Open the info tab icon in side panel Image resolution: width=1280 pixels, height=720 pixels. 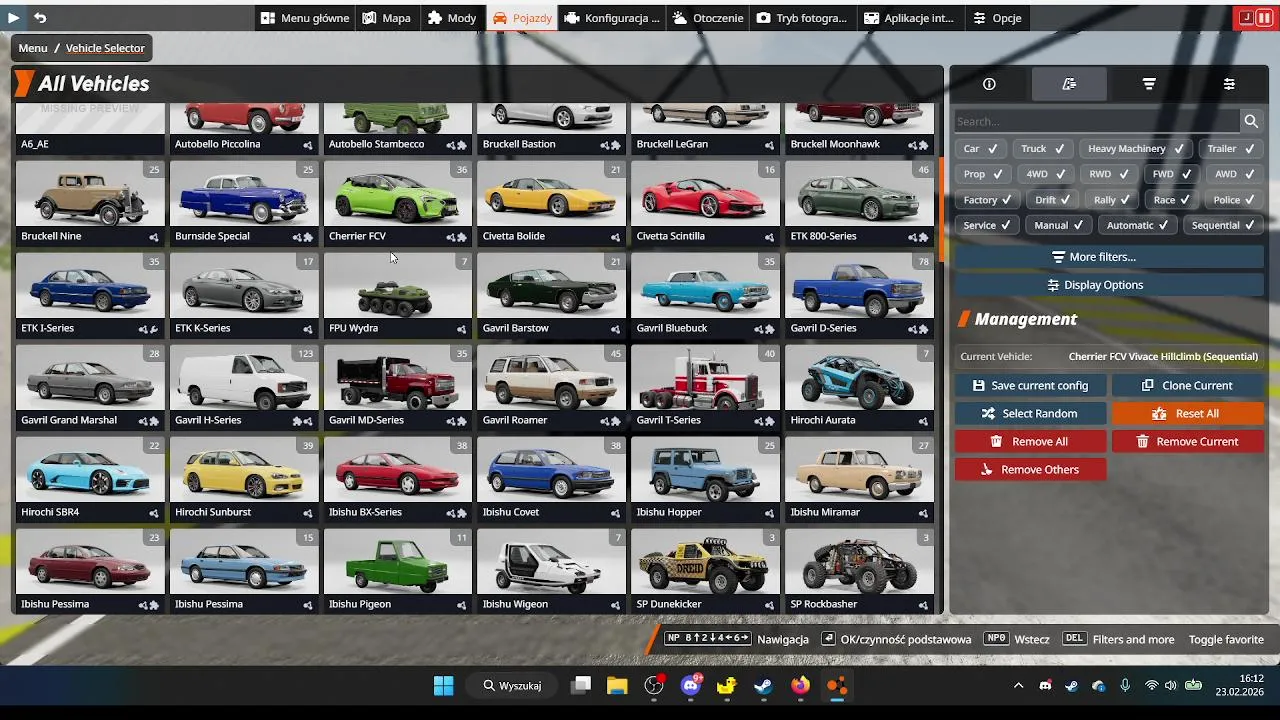pos(989,84)
